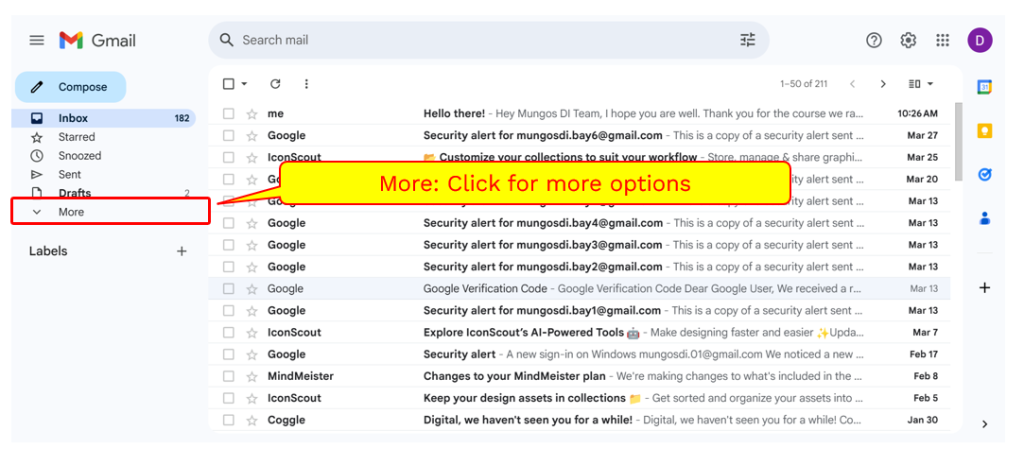This screenshot has width=1024, height=466.
Task: Click the search options filter icon
Action: [x=748, y=40]
